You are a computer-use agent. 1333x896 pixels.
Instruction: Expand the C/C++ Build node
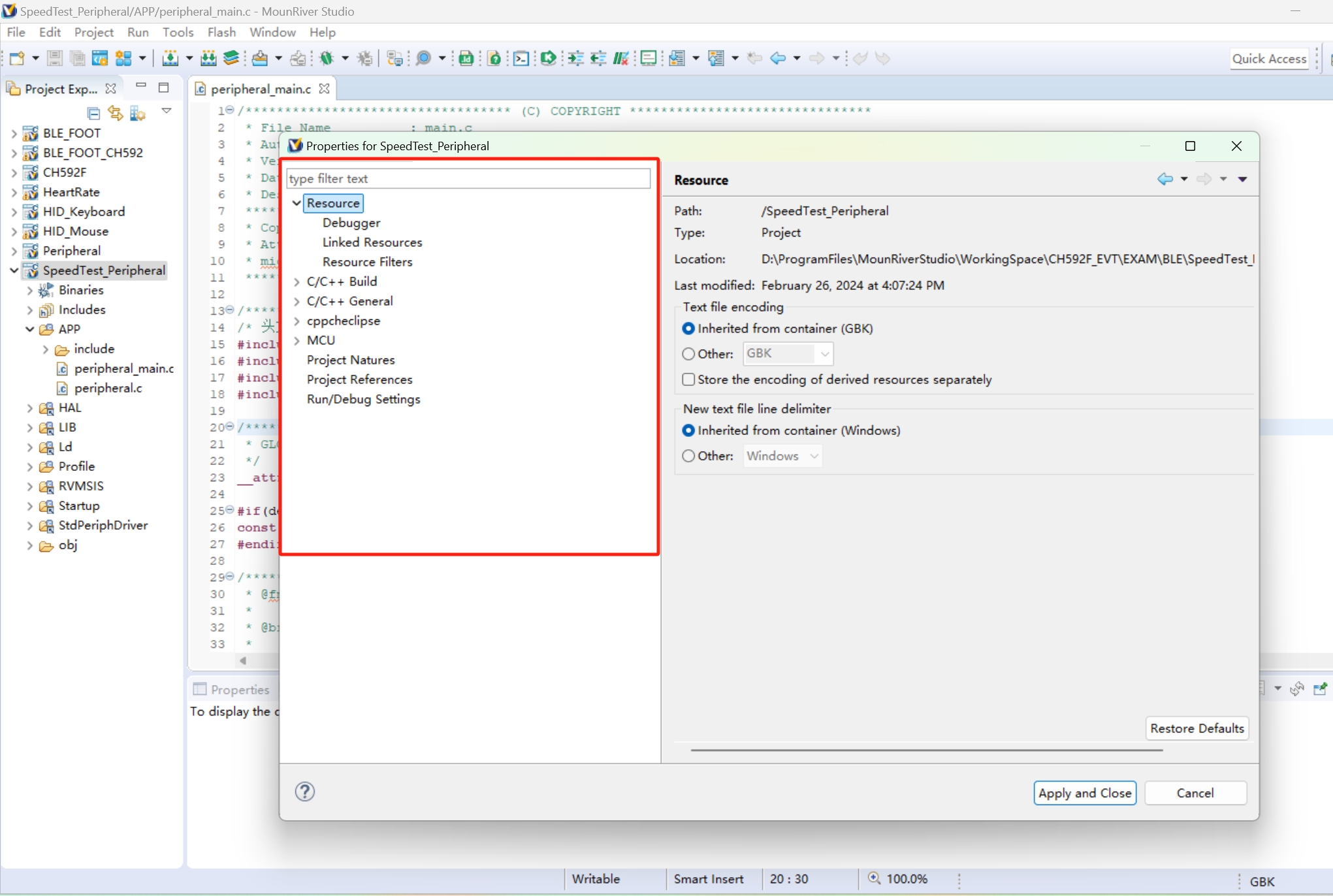pos(297,281)
